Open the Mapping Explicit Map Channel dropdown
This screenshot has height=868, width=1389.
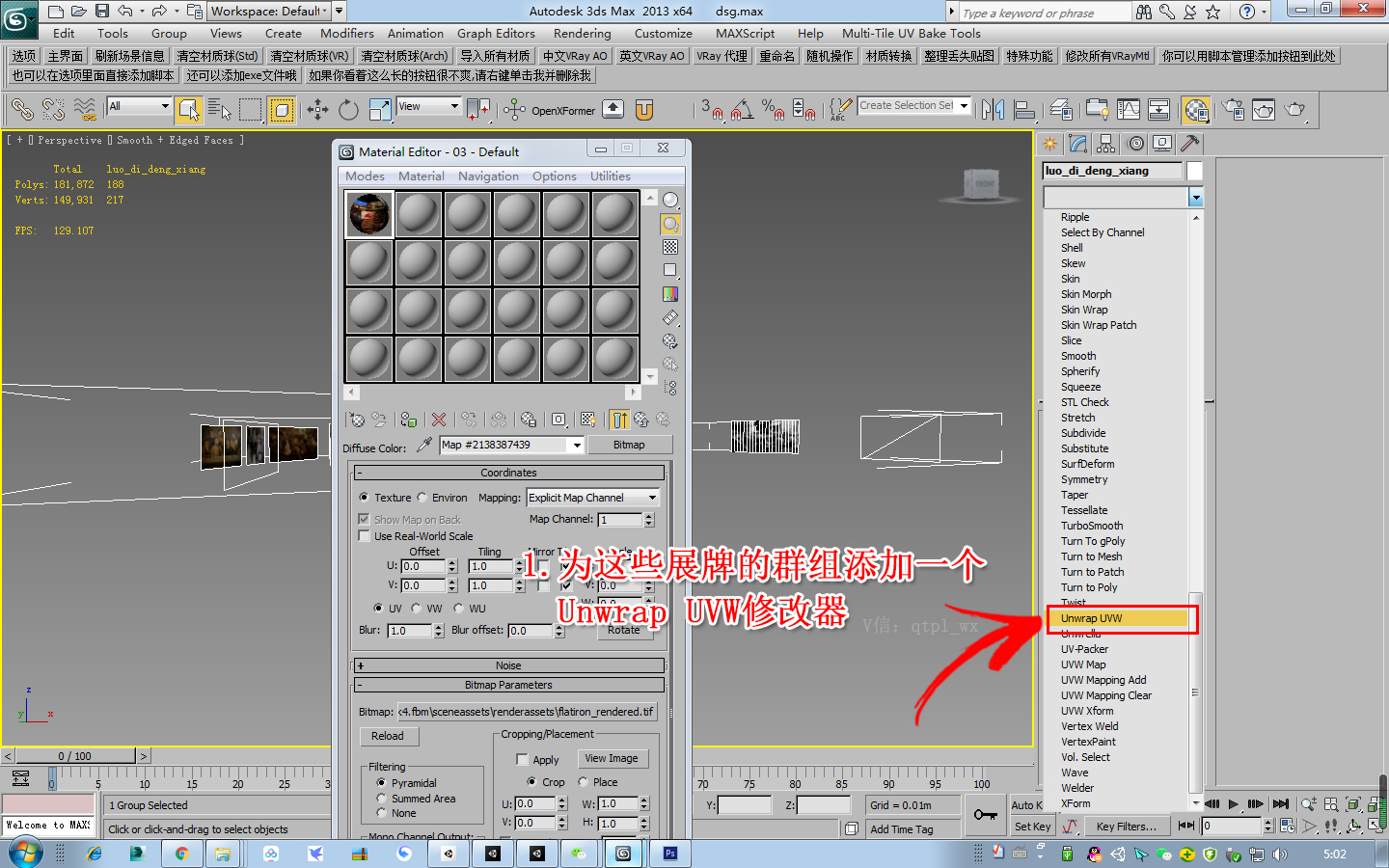click(x=593, y=498)
